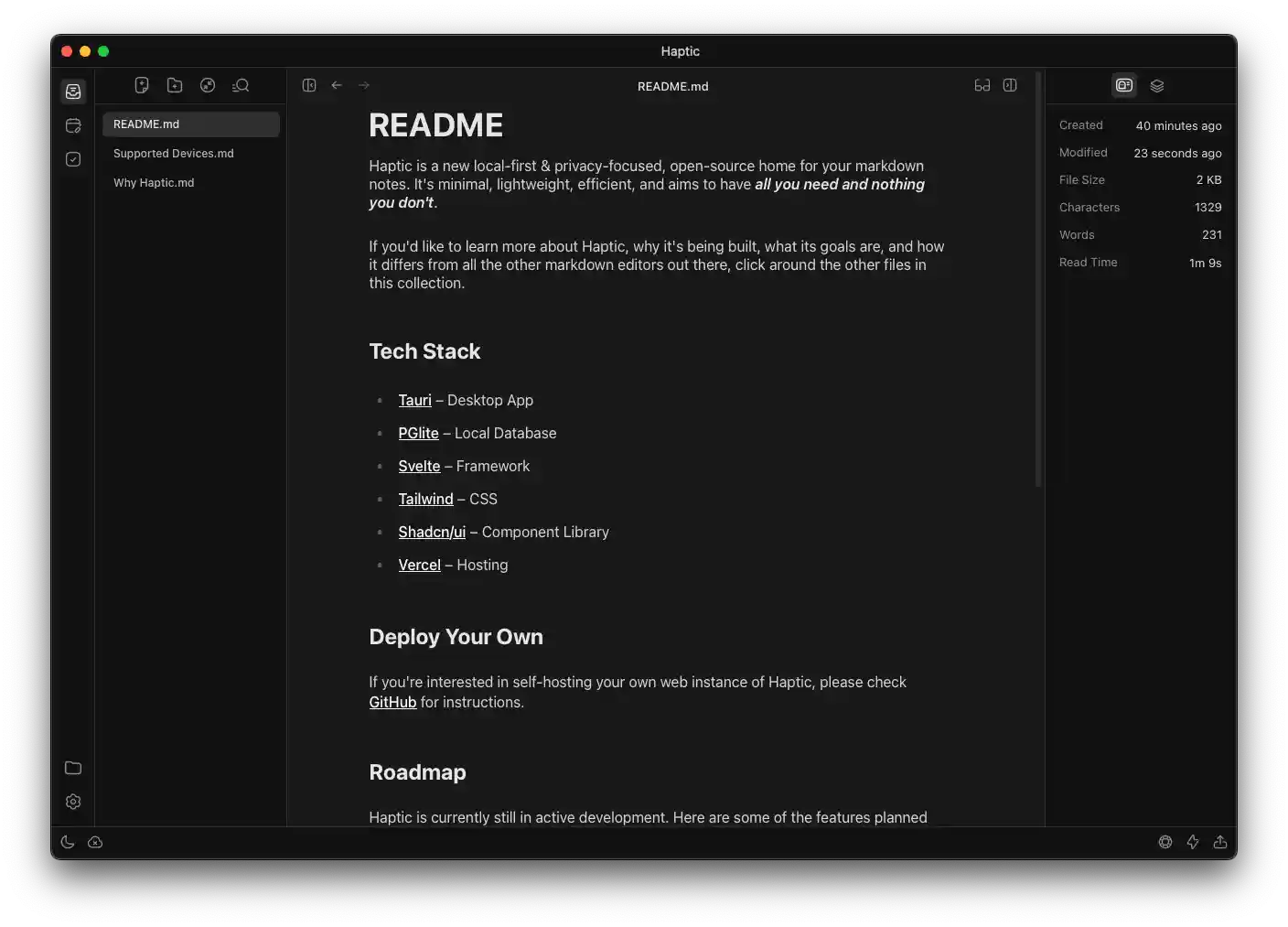Click the bold italic 'all you need and nothing' text
1288x927 pixels.
(840, 184)
